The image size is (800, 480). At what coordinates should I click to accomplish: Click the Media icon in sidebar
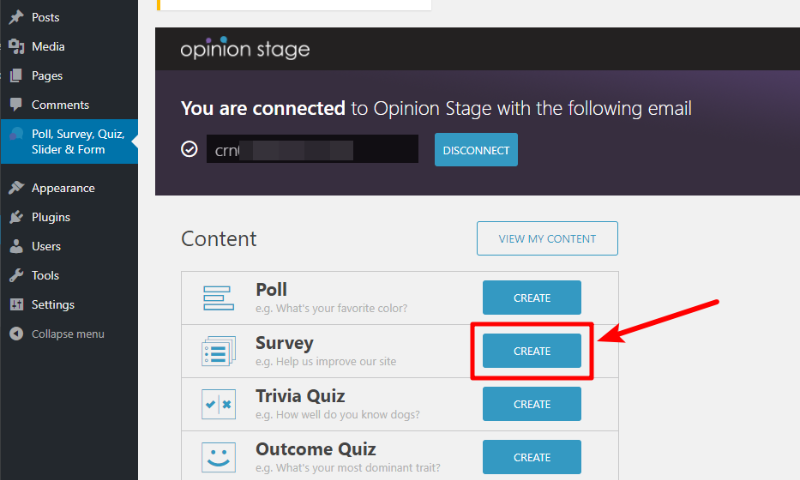(x=16, y=46)
